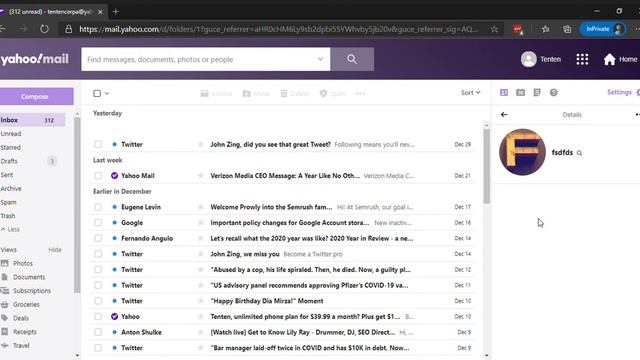Click the Yahoo Mail logo
Viewport: 640px width, 360px height.
(x=35, y=59)
